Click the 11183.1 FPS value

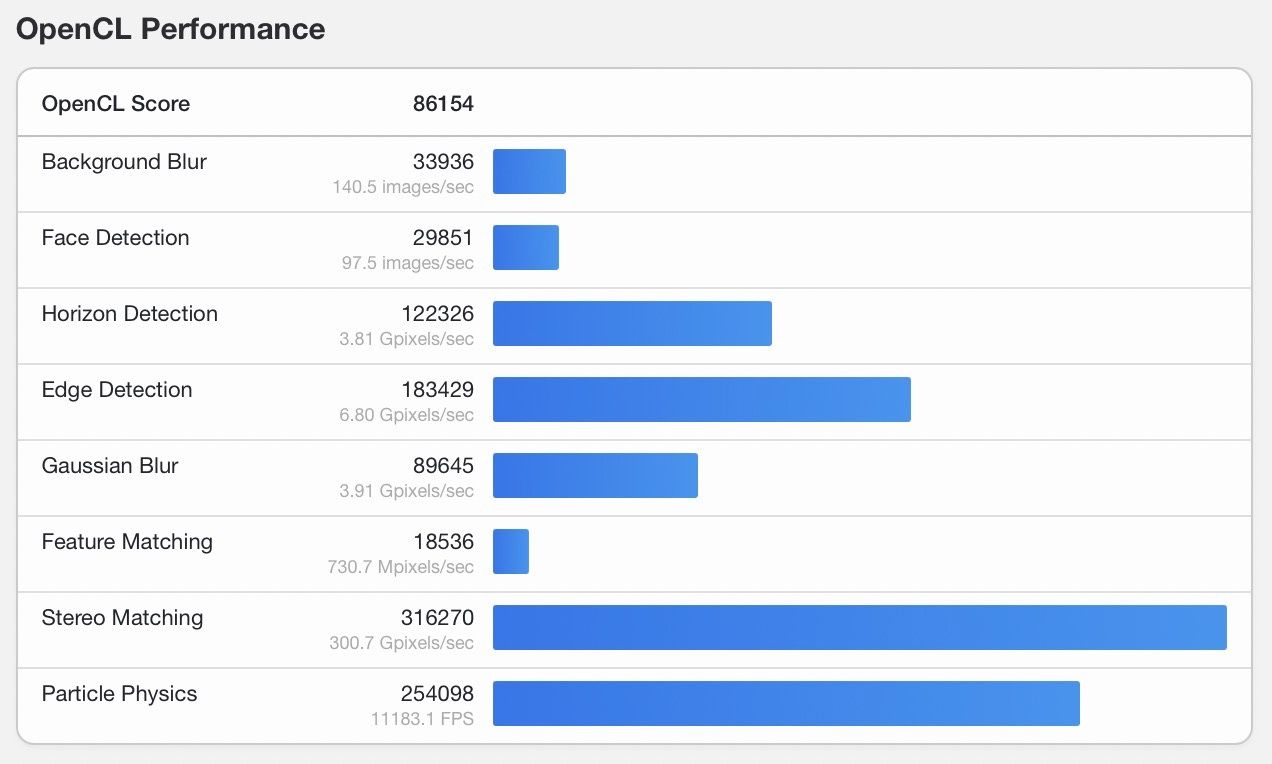pos(424,719)
